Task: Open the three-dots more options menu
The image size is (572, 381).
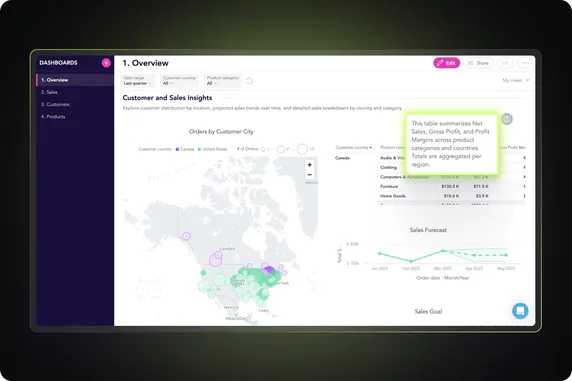Action: [x=525, y=63]
